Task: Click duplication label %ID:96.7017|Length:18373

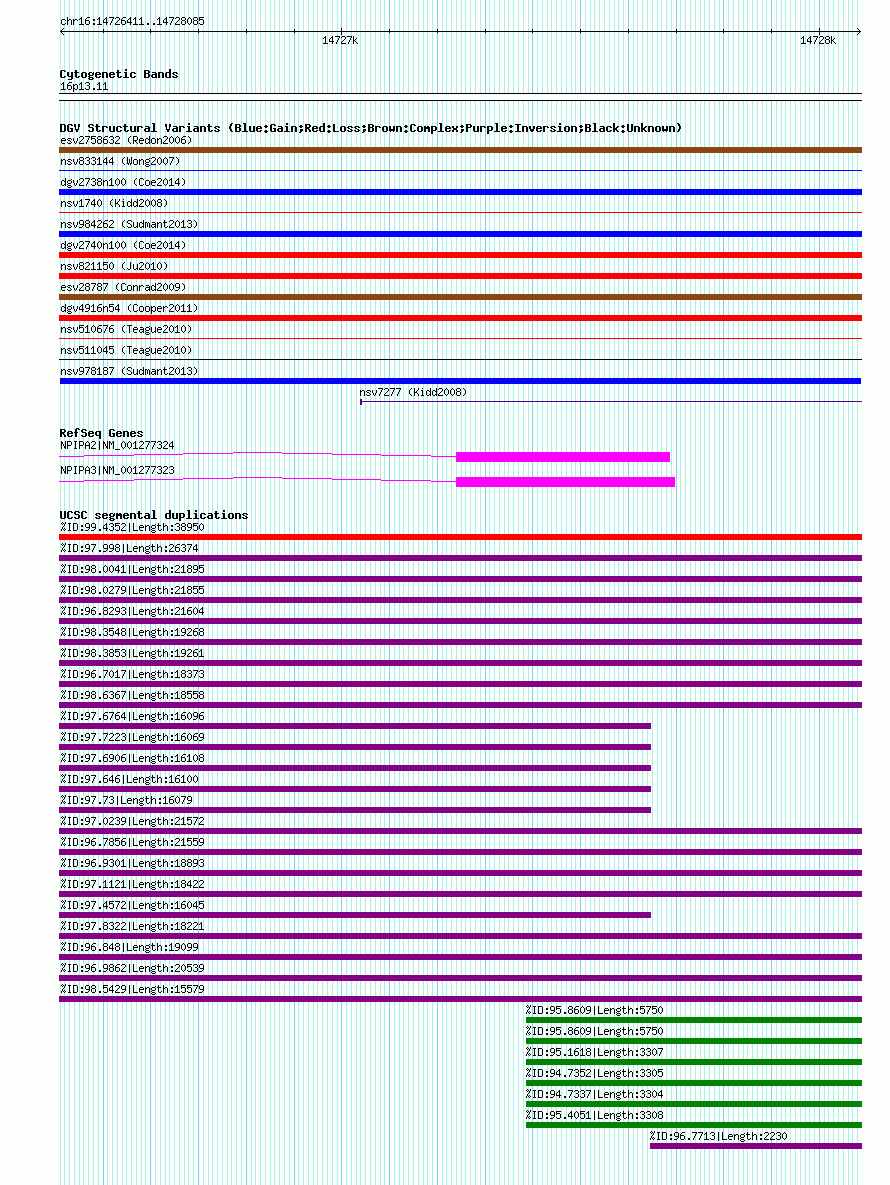Action: (132, 674)
